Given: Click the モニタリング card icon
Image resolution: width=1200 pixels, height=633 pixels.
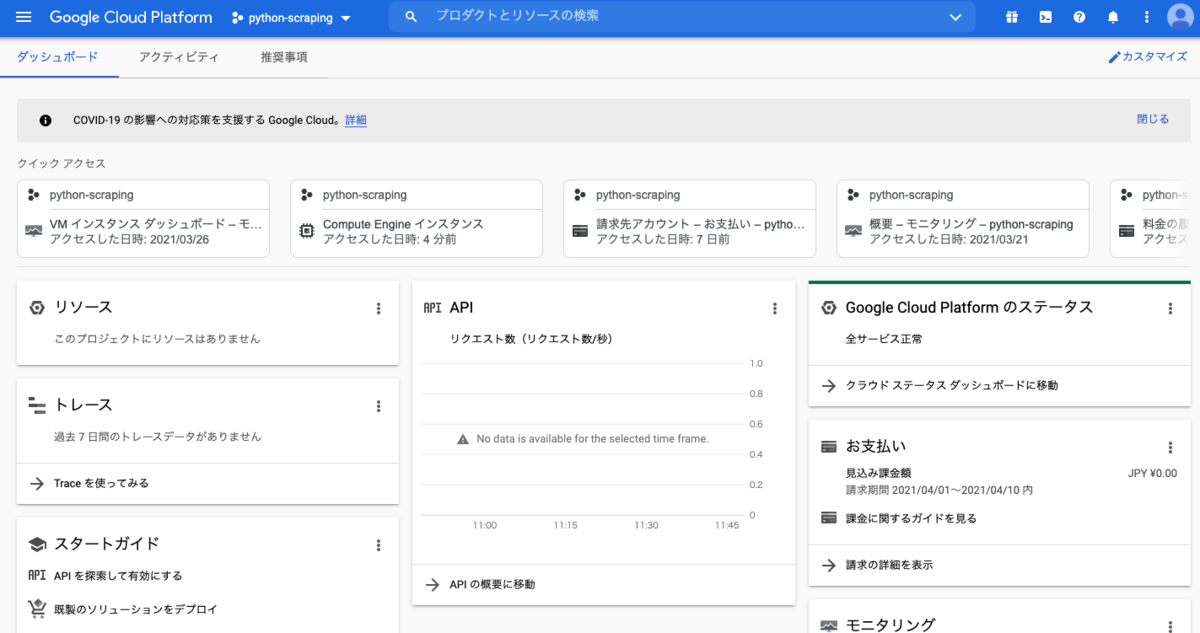Looking at the screenshot, I should pos(828,626).
